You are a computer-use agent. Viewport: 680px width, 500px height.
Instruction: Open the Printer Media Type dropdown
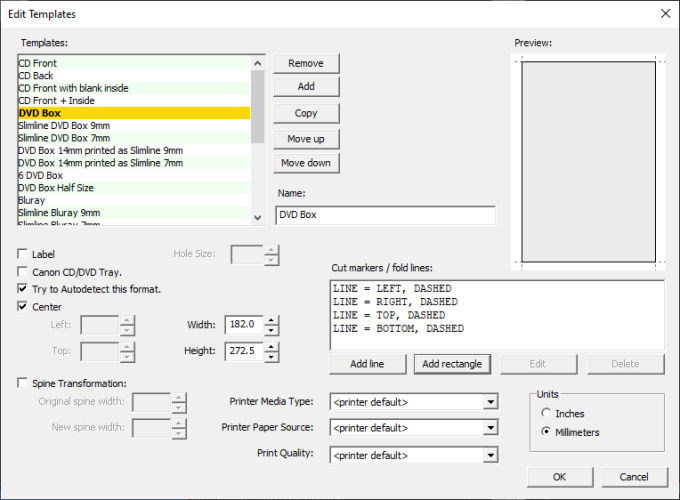tap(490, 402)
